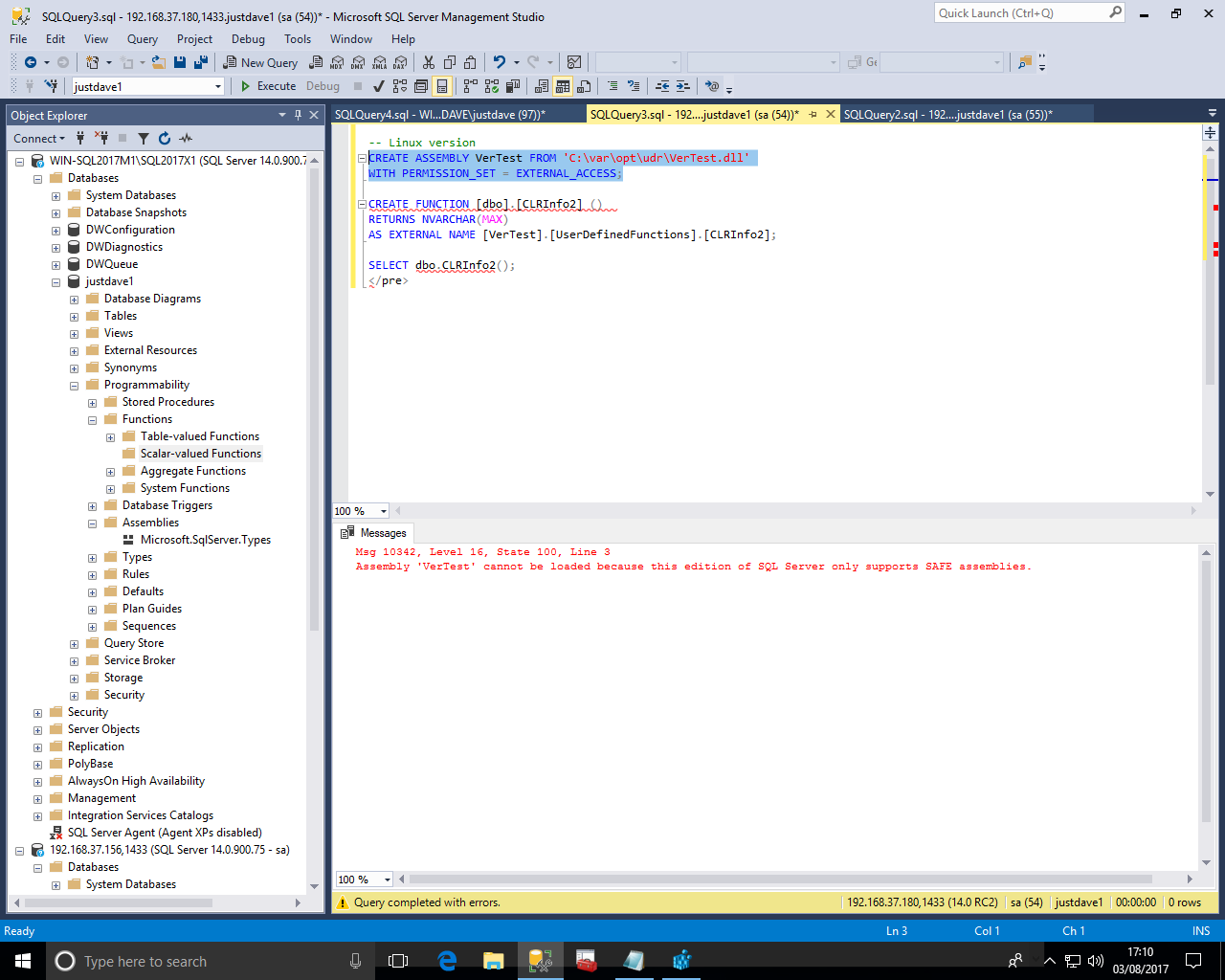The width and height of the screenshot is (1225, 980).
Task: Open File Explorer from the taskbar
Action: (x=493, y=961)
